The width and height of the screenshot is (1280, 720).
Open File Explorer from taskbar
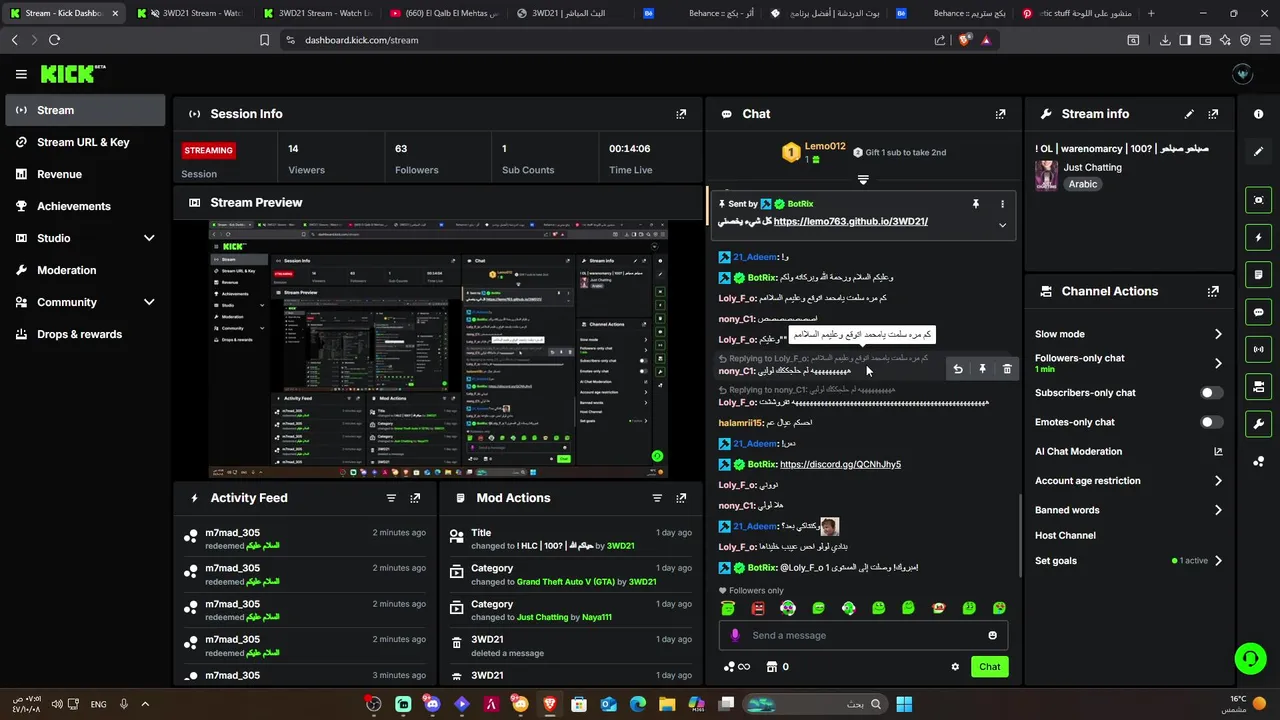[667, 704]
